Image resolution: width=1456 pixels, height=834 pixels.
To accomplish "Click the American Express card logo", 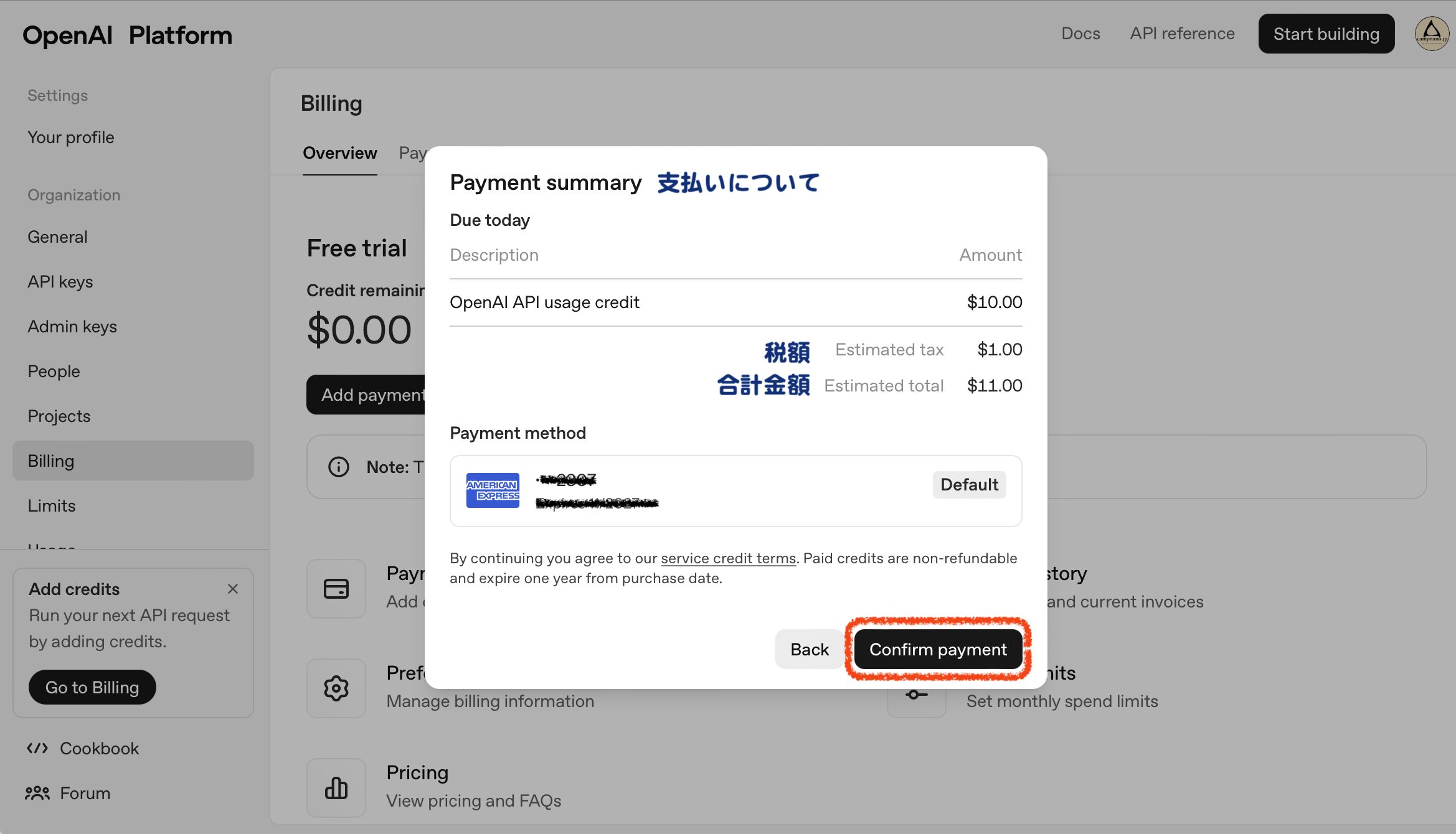I will (493, 490).
